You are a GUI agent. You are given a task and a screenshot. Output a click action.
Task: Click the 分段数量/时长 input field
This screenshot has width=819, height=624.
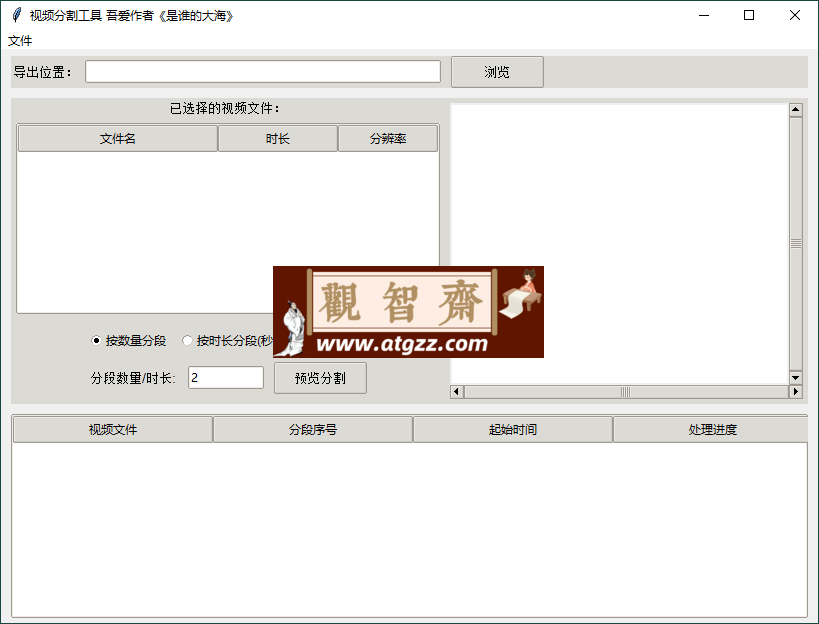point(226,378)
